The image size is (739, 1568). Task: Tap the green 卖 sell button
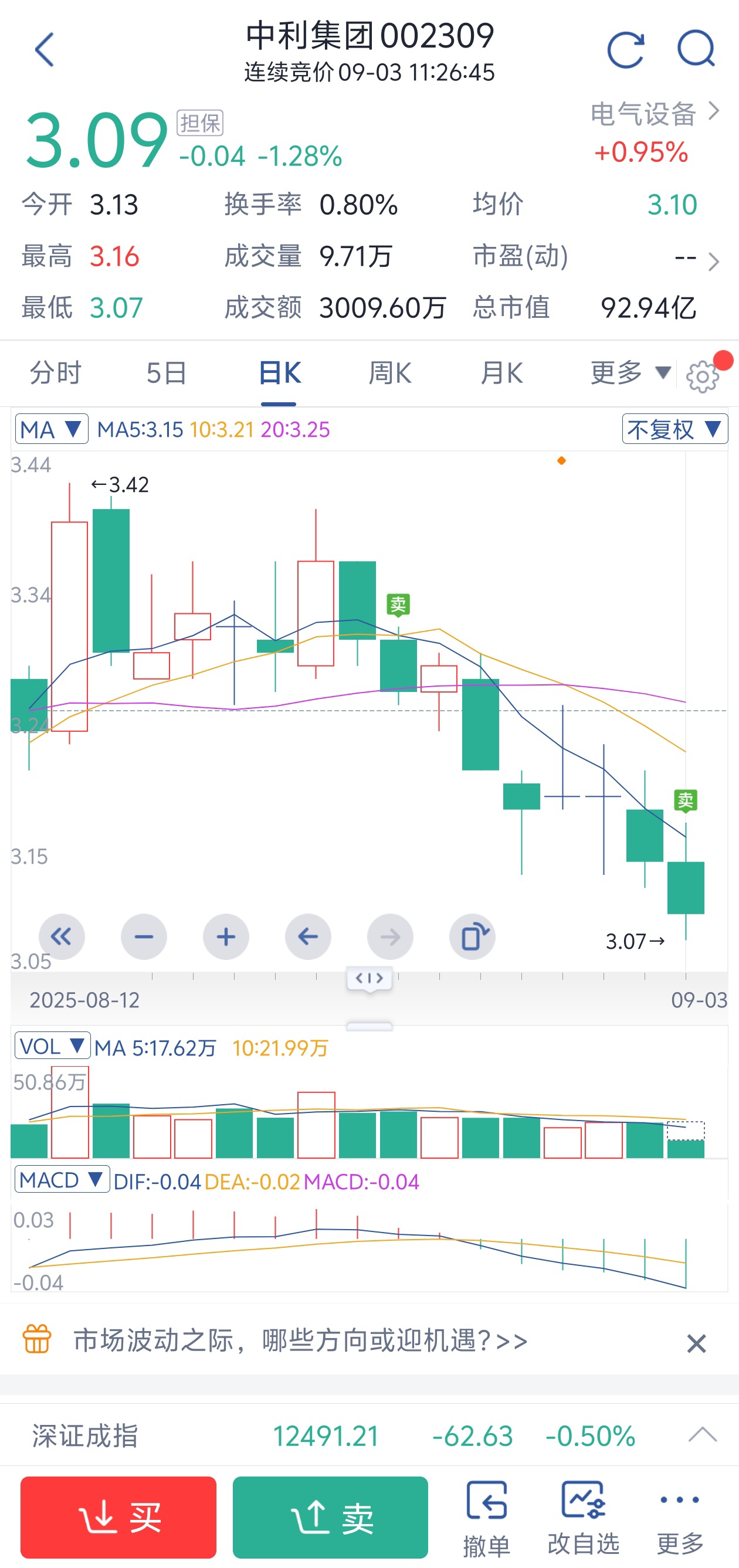(330, 1517)
